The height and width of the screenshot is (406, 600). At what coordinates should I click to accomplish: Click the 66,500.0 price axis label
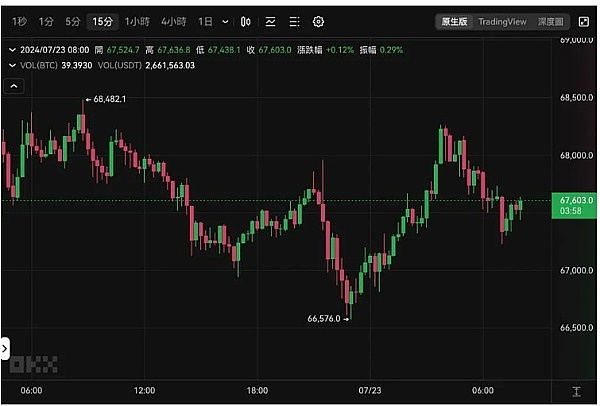[576, 328]
